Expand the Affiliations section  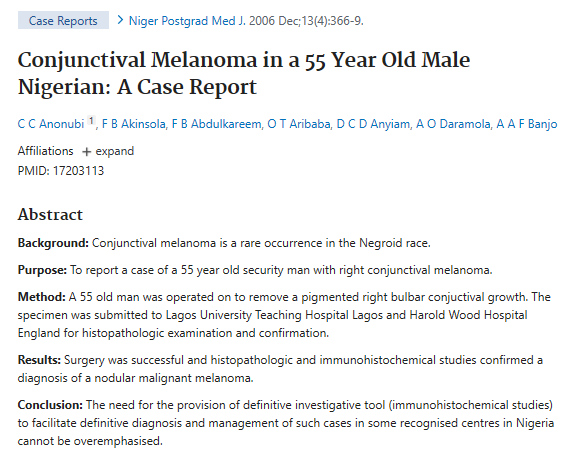pos(108,151)
